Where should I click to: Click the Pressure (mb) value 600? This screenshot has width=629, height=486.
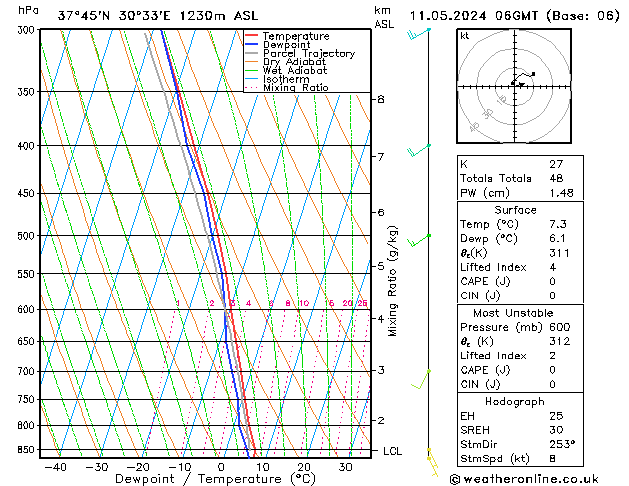point(560,327)
